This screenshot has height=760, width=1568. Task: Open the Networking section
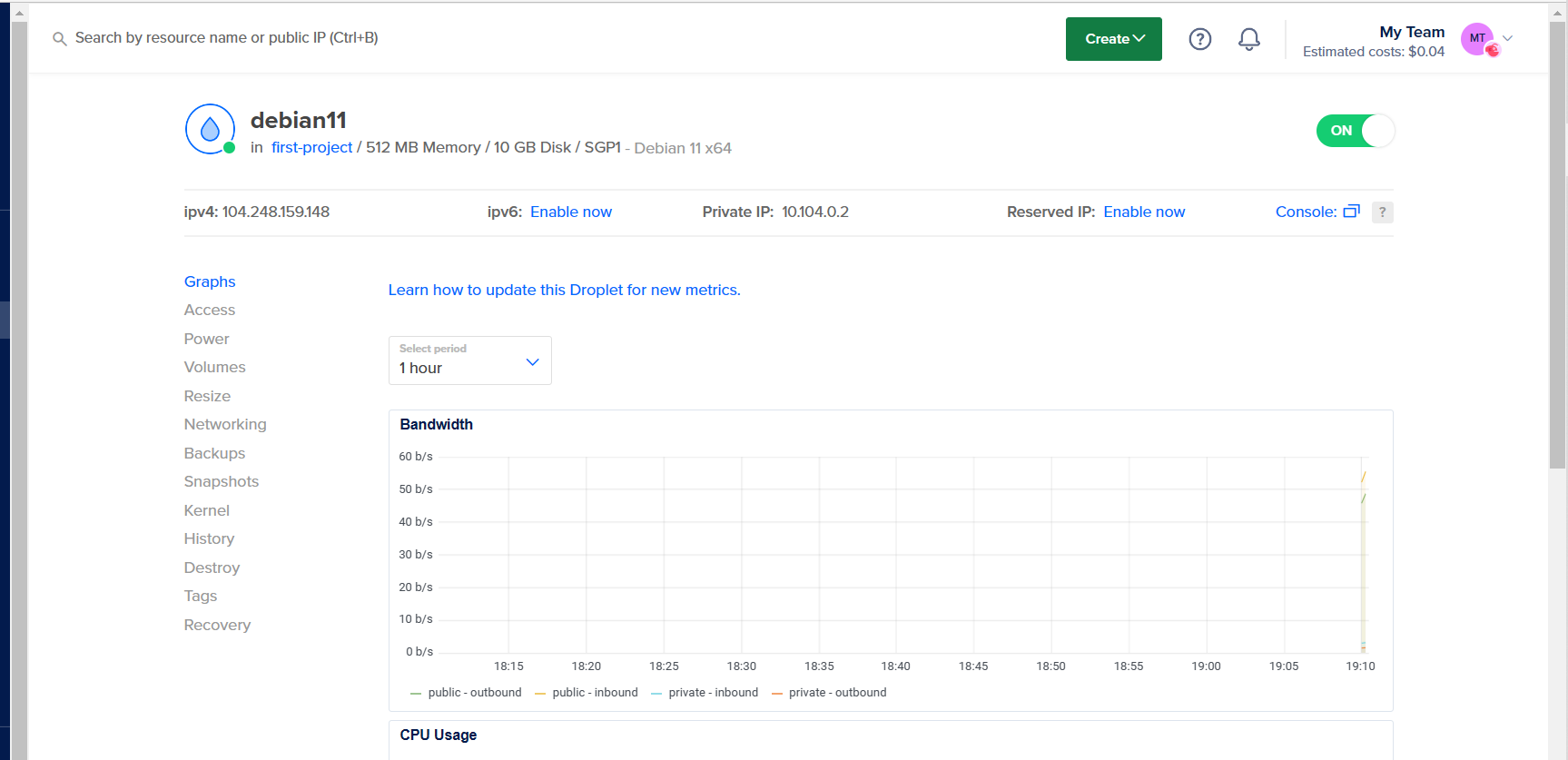225,424
